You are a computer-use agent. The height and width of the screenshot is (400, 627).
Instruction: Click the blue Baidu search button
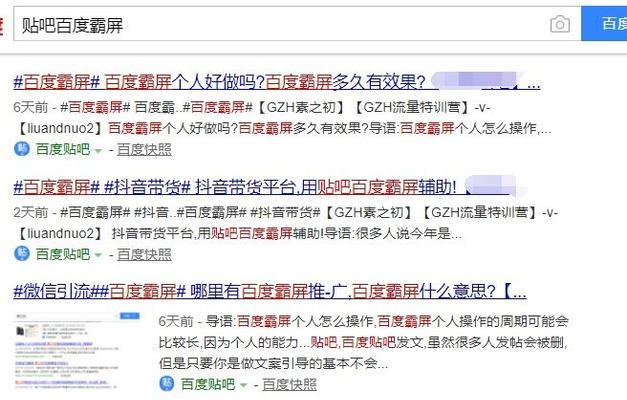tap(604, 24)
